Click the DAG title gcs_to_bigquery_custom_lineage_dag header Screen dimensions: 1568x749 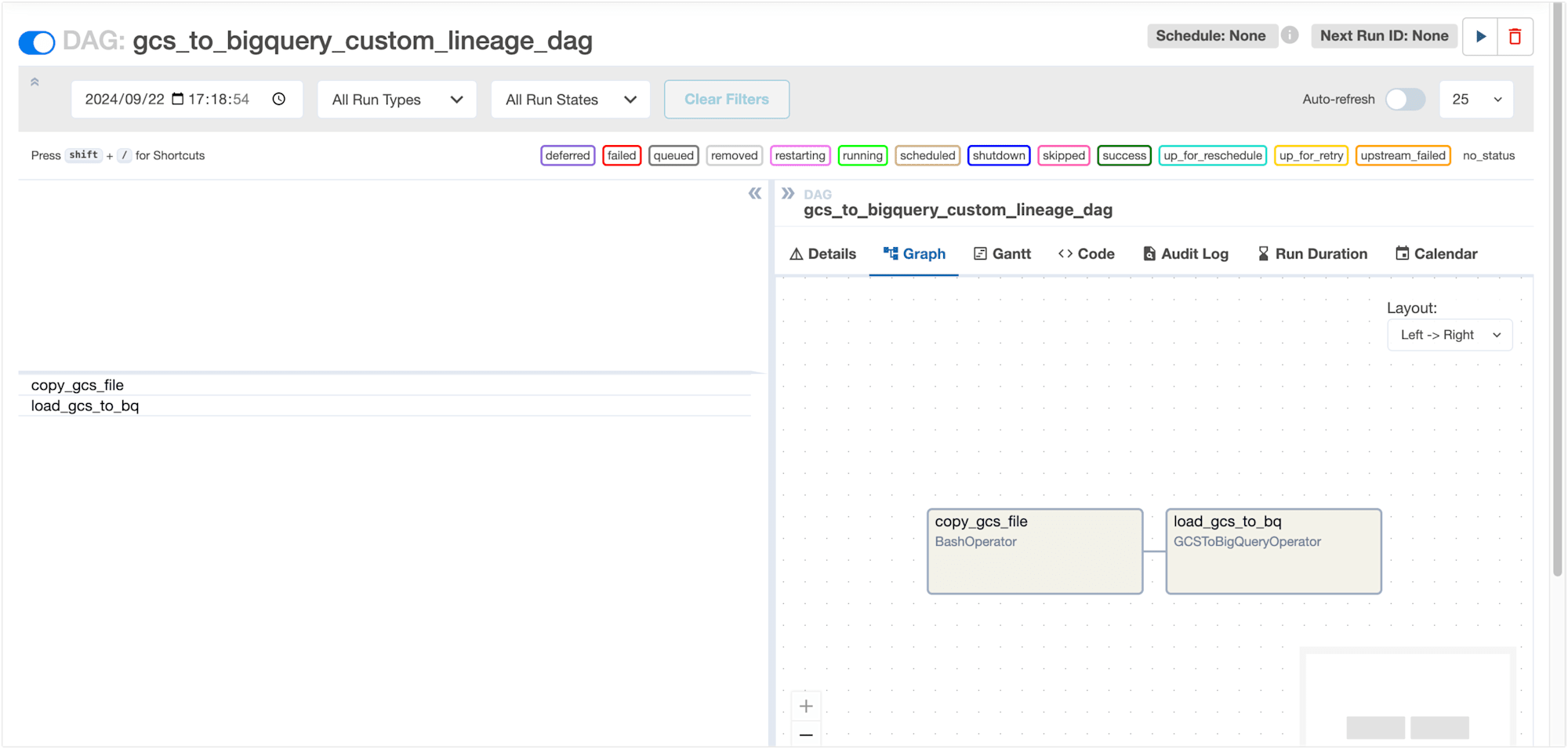pos(362,41)
